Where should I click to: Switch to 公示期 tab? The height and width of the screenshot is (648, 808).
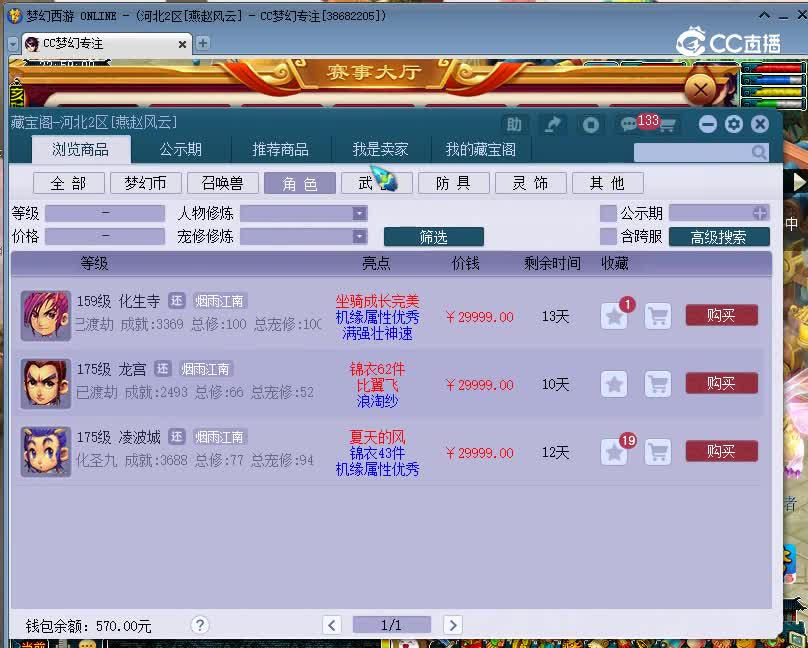pyautogui.click(x=180, y=149)
